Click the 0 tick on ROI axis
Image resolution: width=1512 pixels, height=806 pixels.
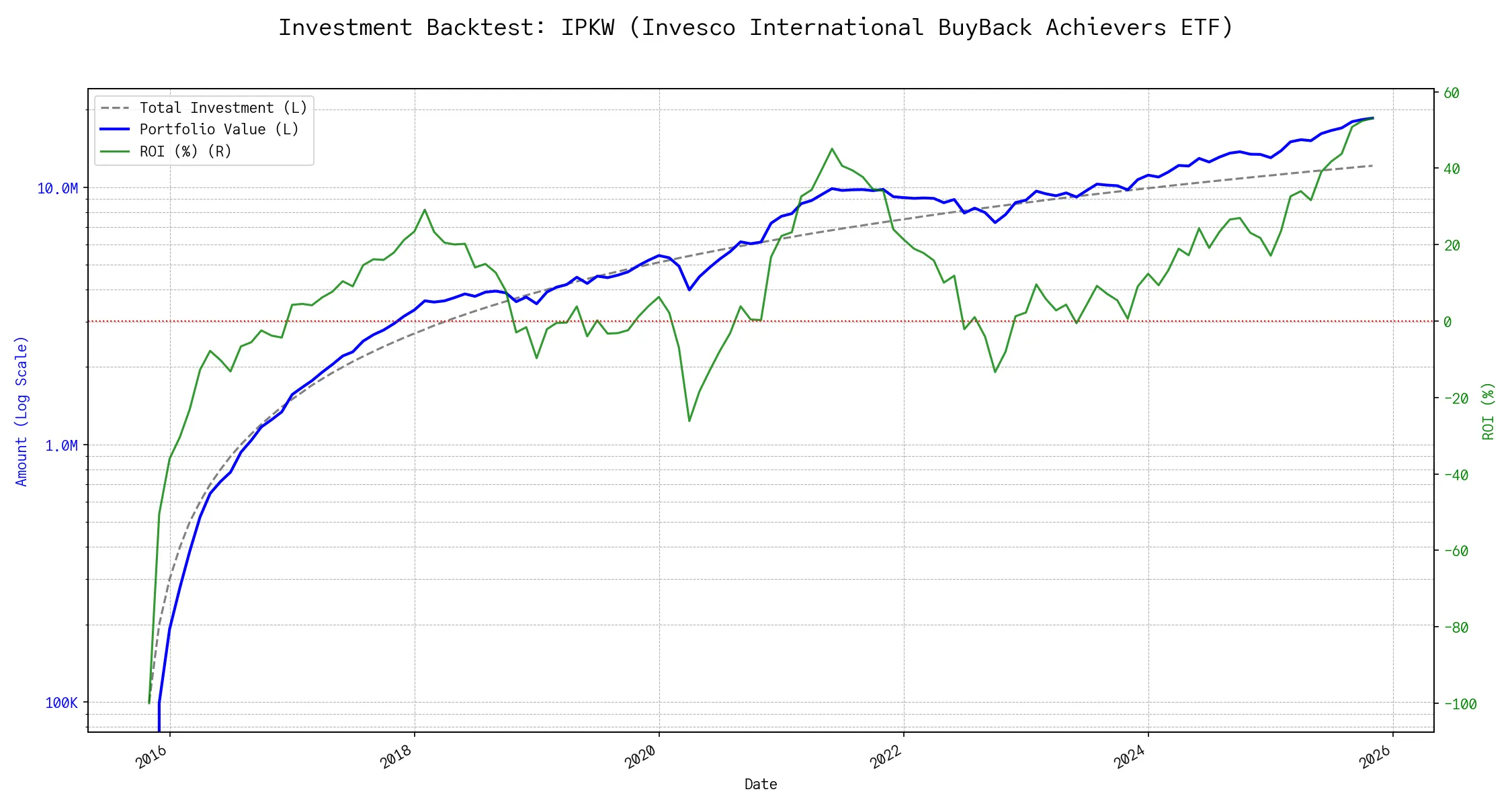(x=1447, y=322)
